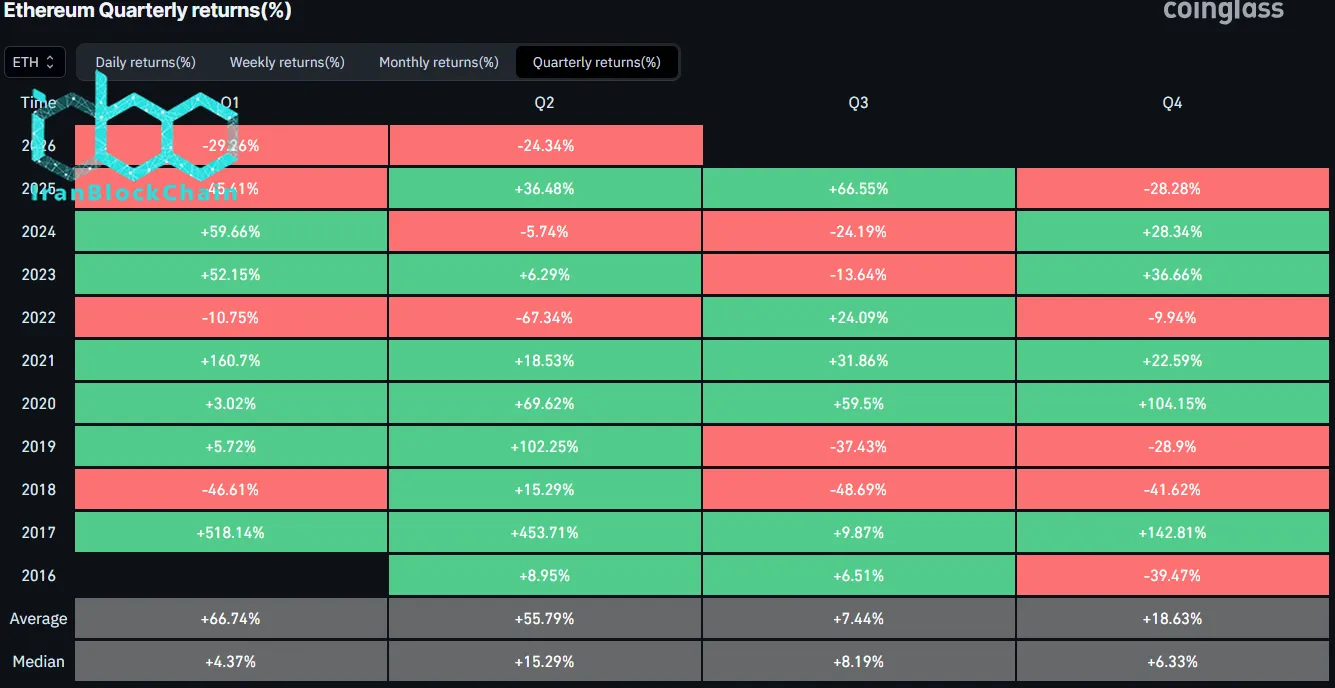Click the +22.59% cell for 2021
The width and height of the screenshot is (1335, 688).
pos(1173,360)
